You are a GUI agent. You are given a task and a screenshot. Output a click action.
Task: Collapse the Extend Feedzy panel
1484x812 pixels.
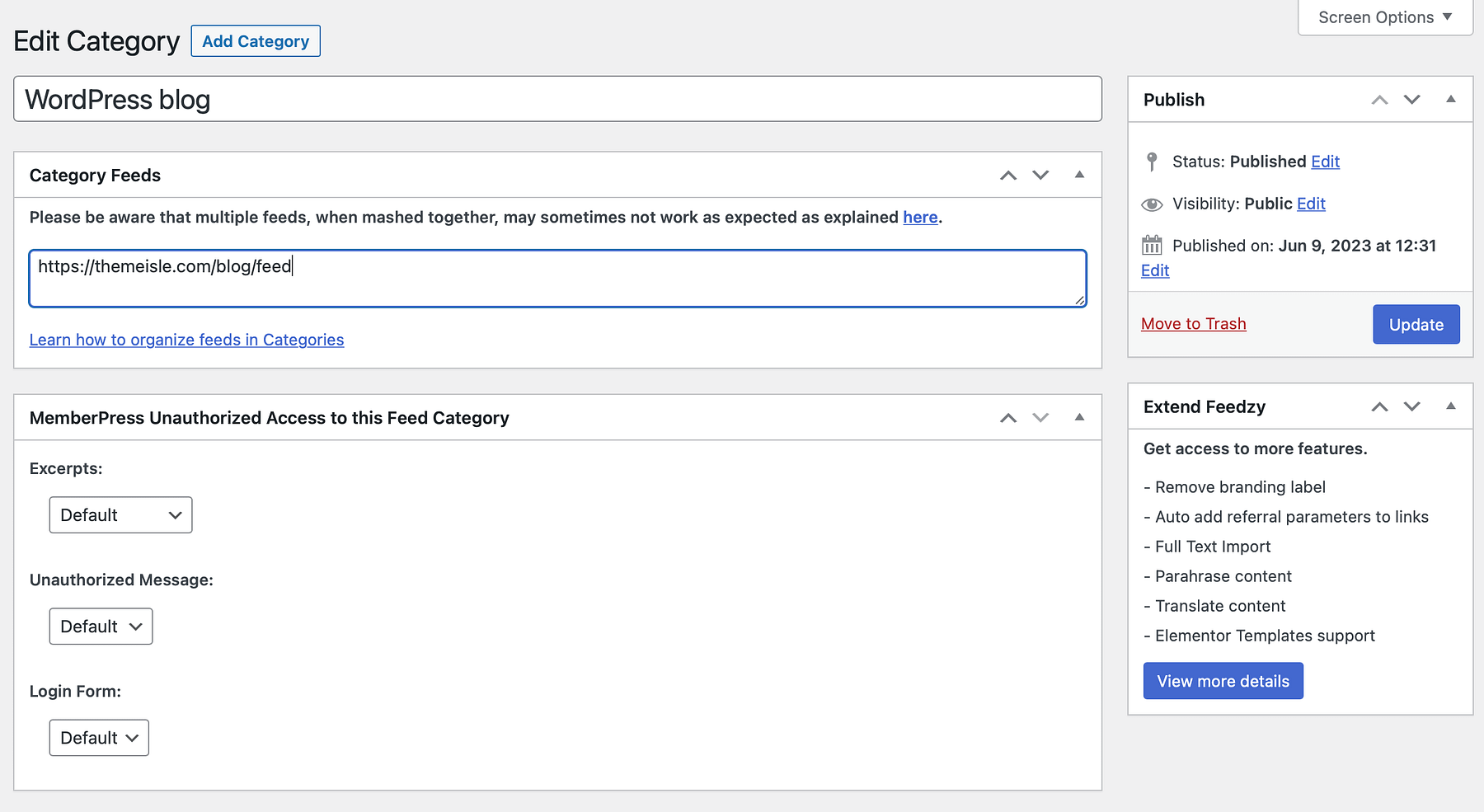1450,406
